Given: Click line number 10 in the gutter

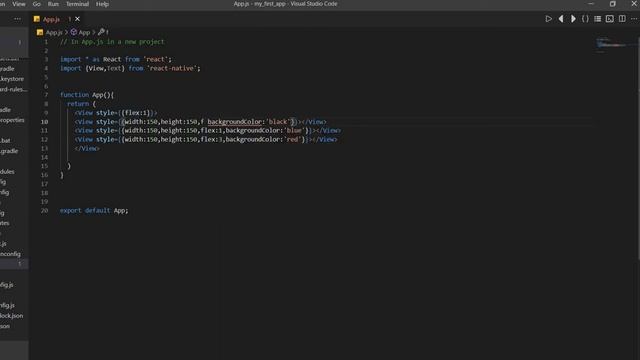Looking at the screenshot, I should [44, 122].
